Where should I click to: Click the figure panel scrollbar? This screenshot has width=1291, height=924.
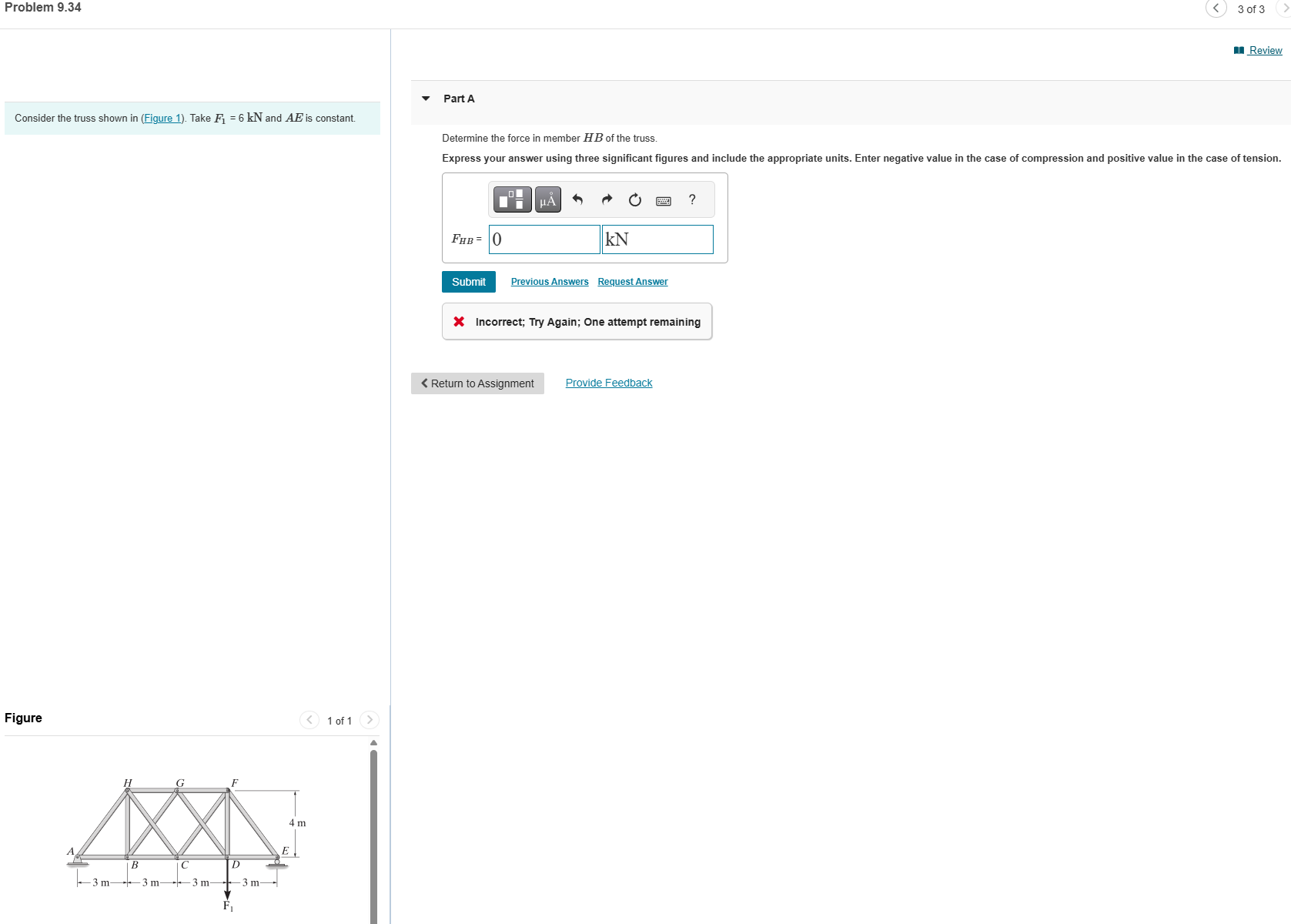pos(374,835)
